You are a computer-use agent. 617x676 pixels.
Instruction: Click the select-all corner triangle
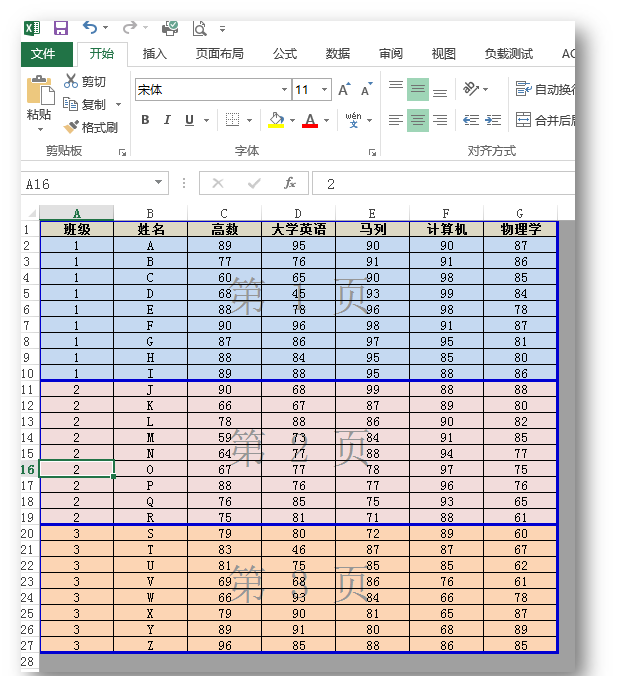pos(32,213)
